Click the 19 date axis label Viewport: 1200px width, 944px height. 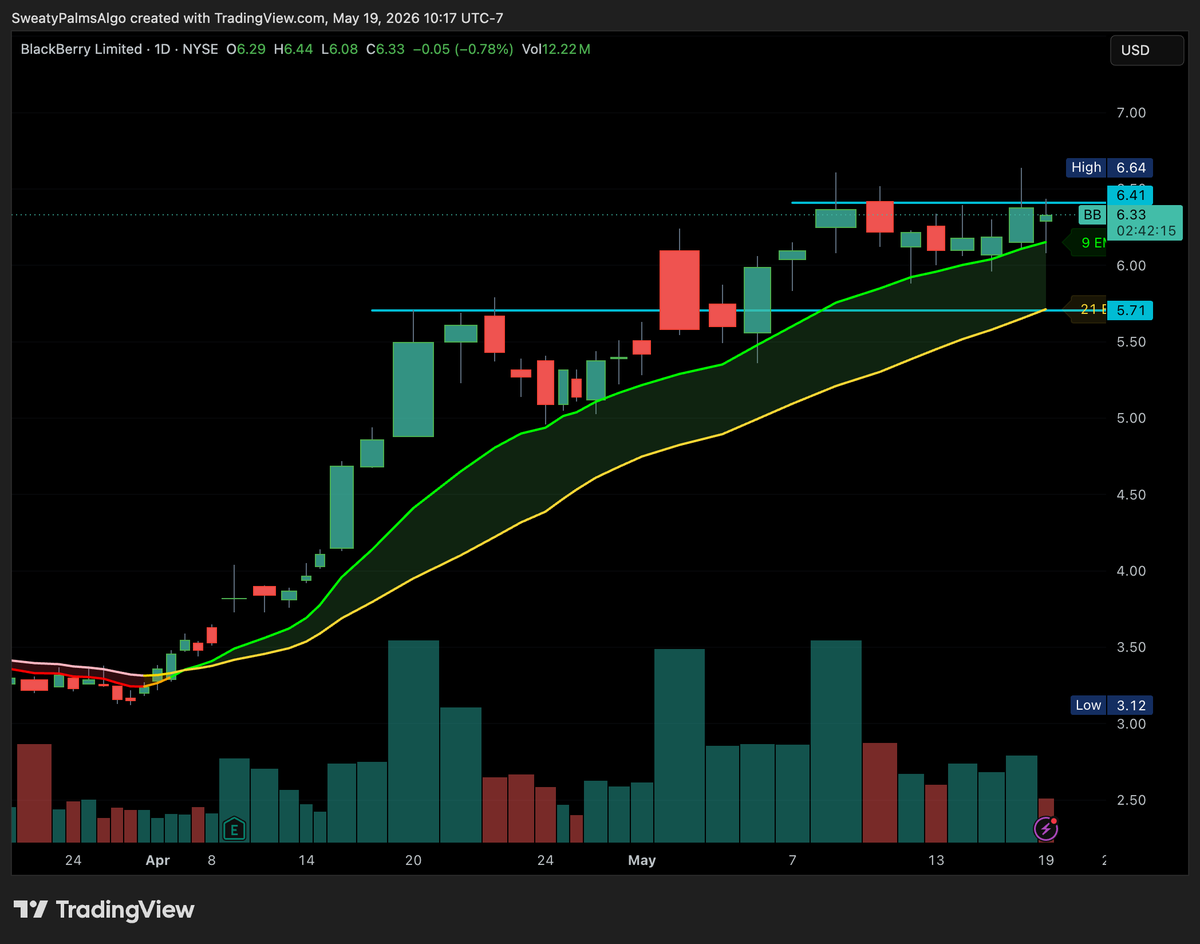(x=1045, y=860)
